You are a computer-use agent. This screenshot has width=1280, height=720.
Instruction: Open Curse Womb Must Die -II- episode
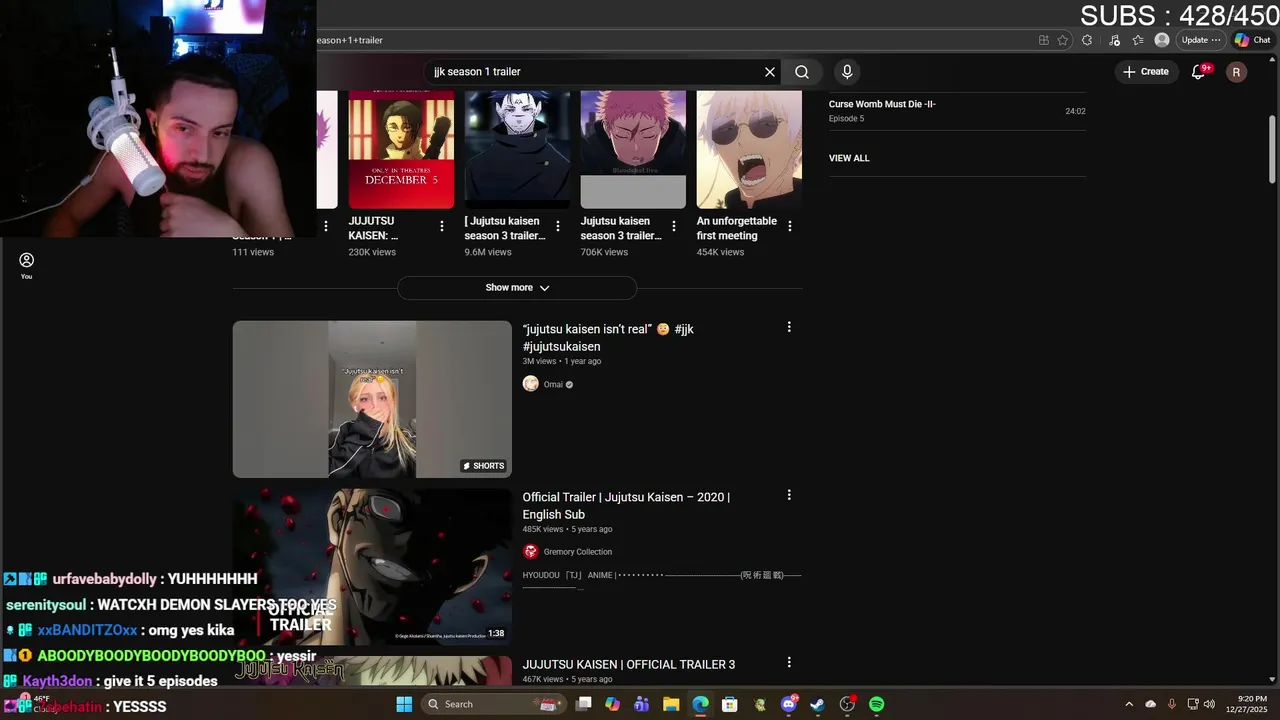click(x=957, y=111)
